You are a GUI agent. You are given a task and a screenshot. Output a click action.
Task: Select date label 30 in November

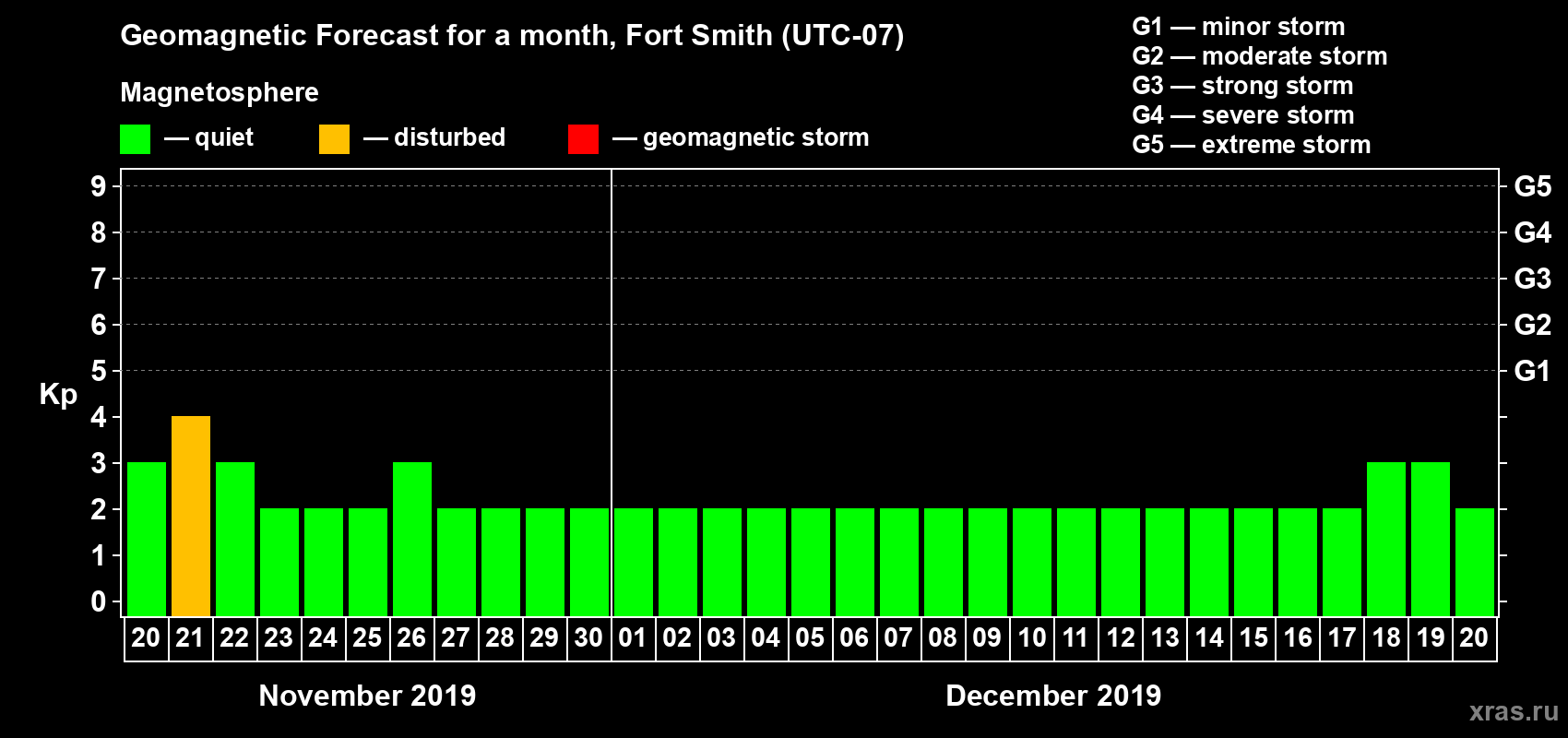coord(588,638)
